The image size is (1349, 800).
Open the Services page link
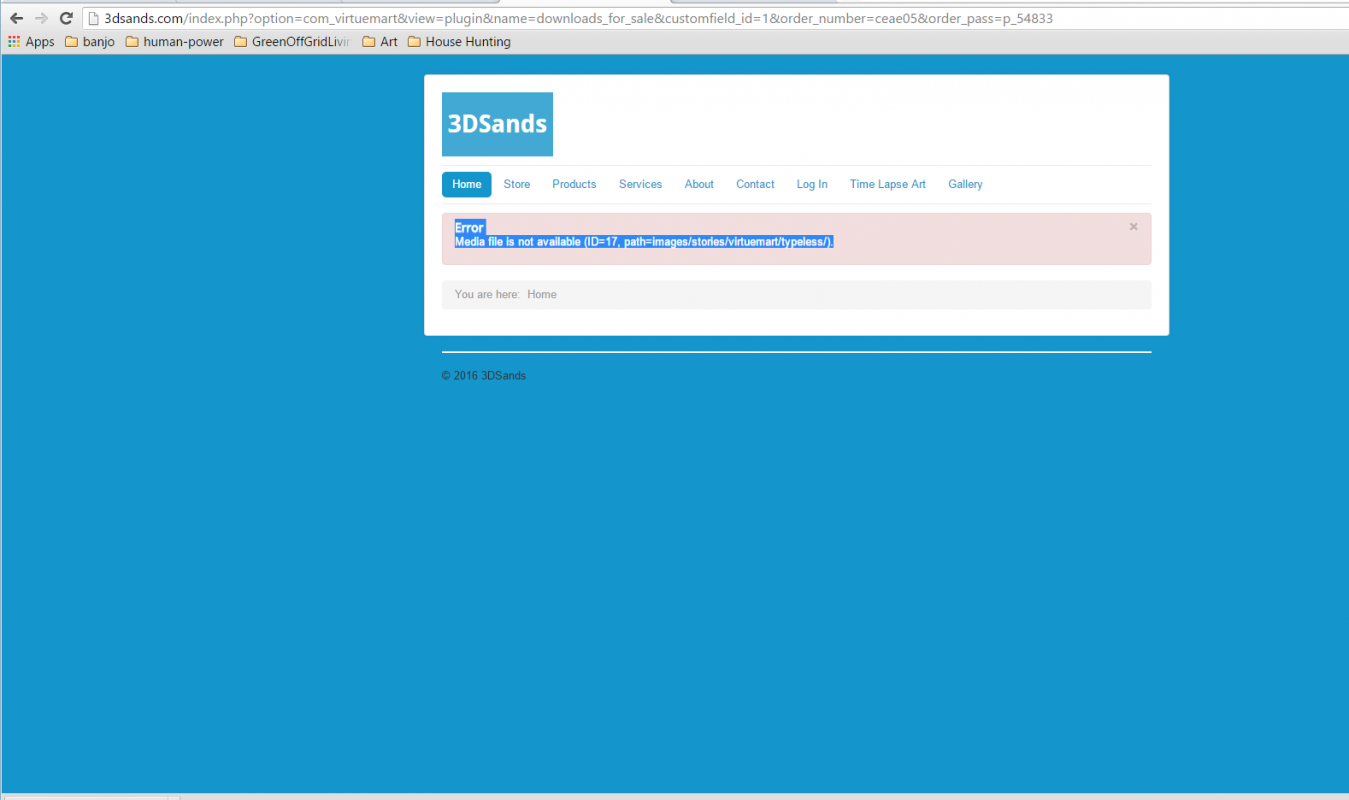[640, 184]
